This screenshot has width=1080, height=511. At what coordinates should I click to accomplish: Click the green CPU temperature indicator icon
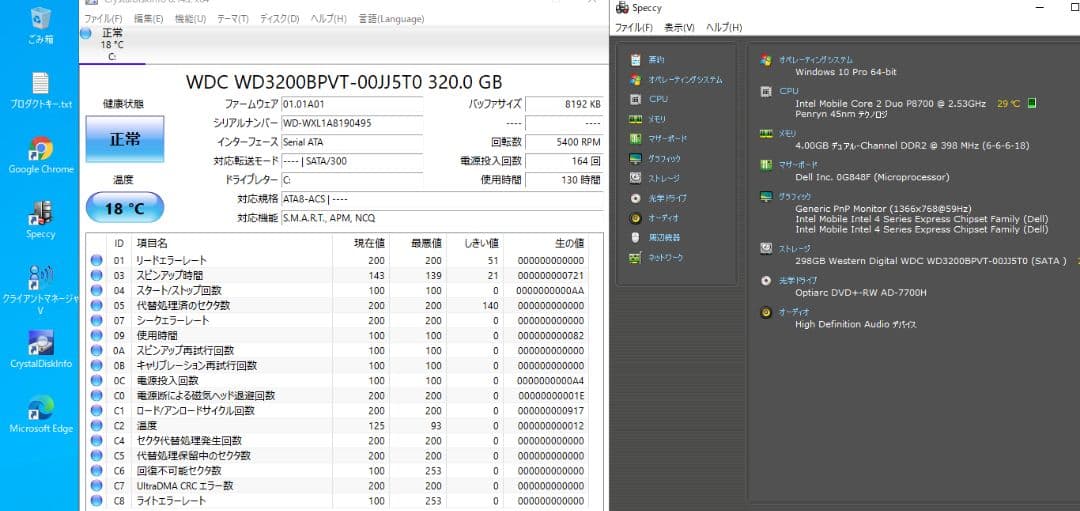(1032, 103)
